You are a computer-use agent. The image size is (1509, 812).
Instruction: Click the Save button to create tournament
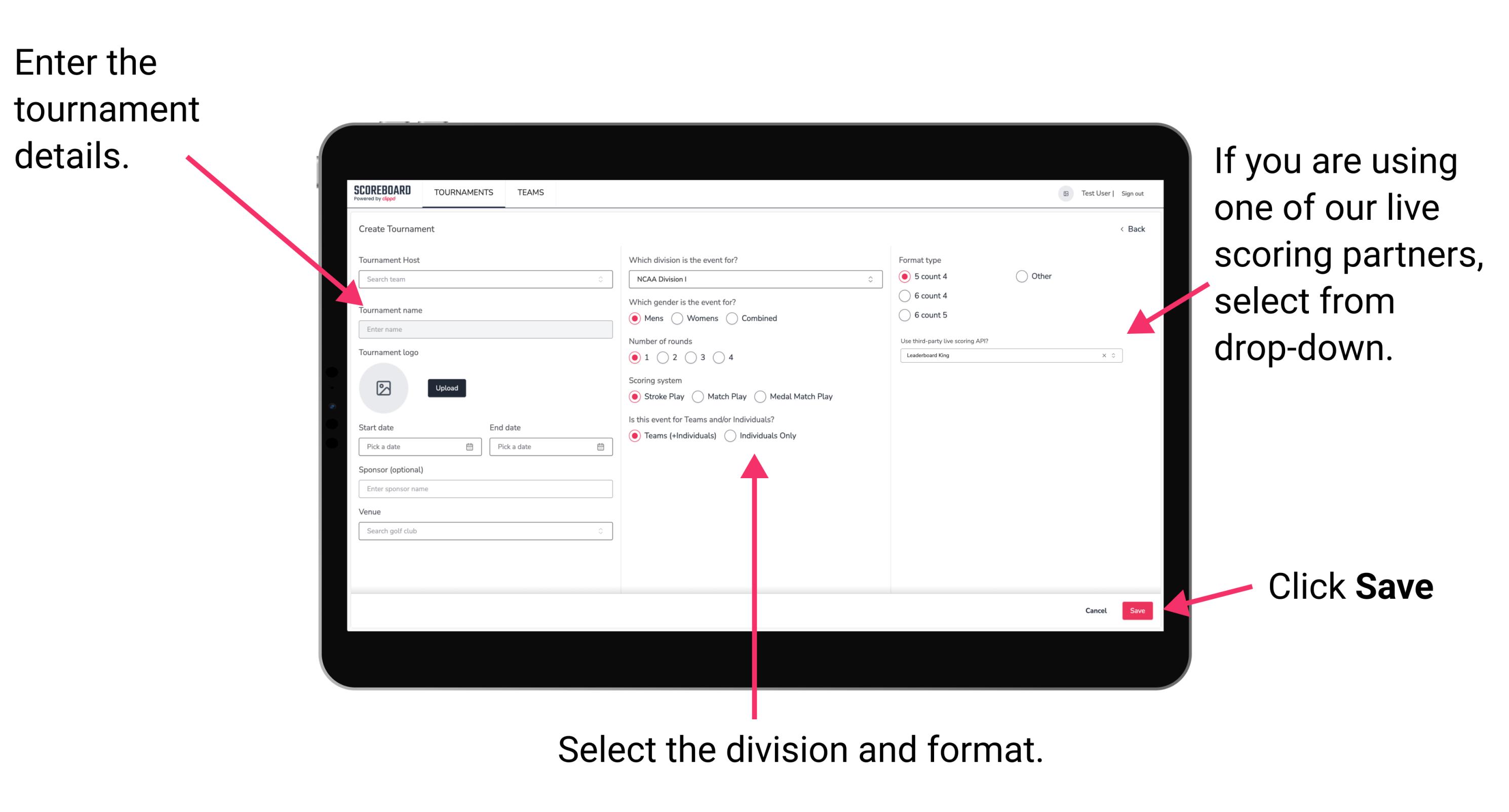point(1139,610)
